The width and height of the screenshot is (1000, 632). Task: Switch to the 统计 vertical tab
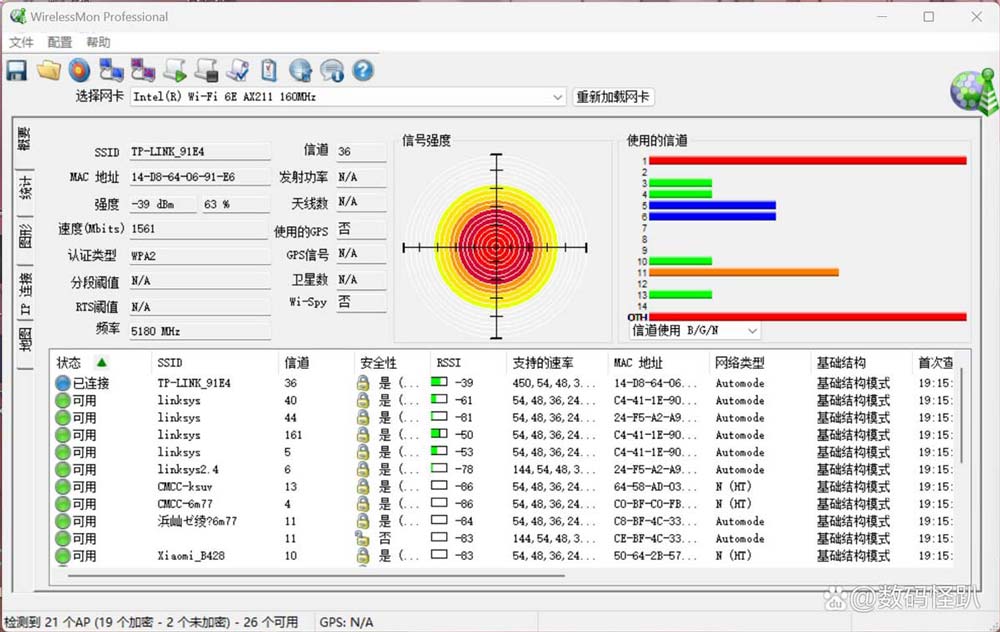24,189
